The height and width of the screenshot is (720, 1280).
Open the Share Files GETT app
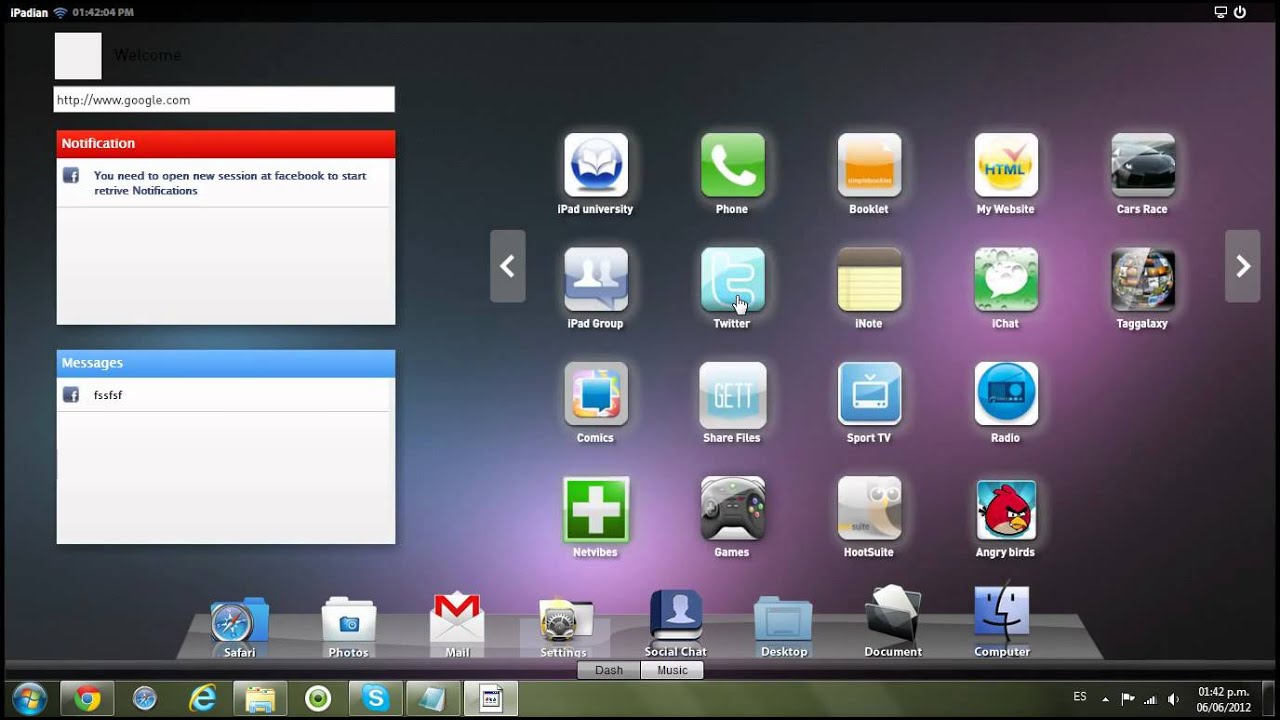pyautogui.click(x=732, y=394)
